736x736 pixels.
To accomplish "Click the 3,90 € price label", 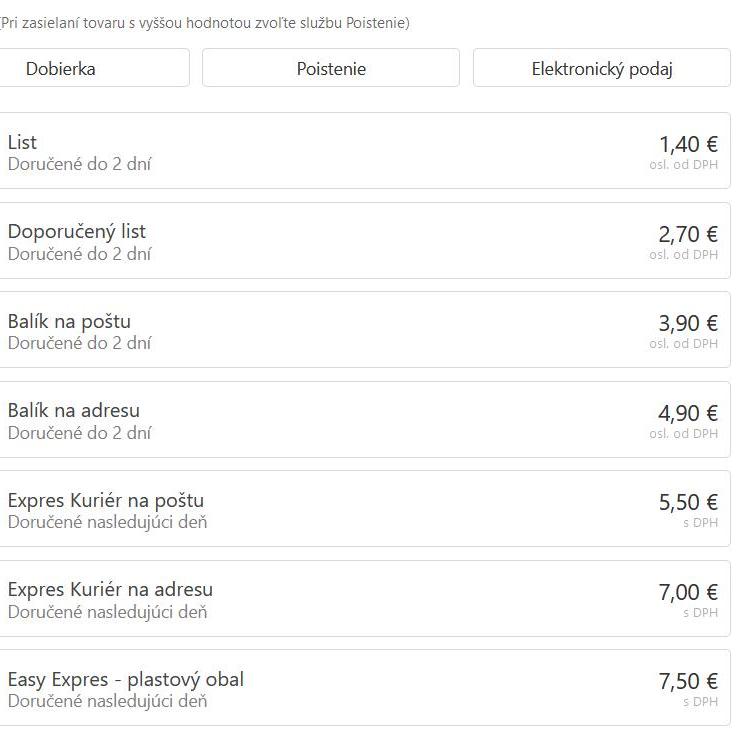I will coord(688,324).
